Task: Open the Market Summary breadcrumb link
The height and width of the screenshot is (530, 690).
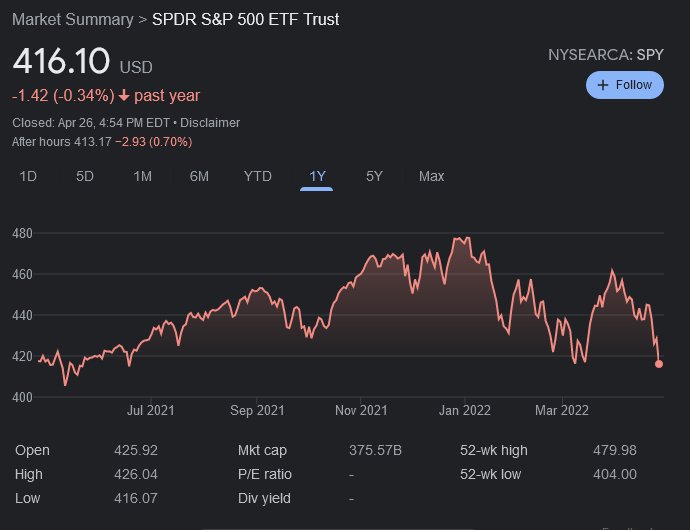Action: [x=73, y=19]
